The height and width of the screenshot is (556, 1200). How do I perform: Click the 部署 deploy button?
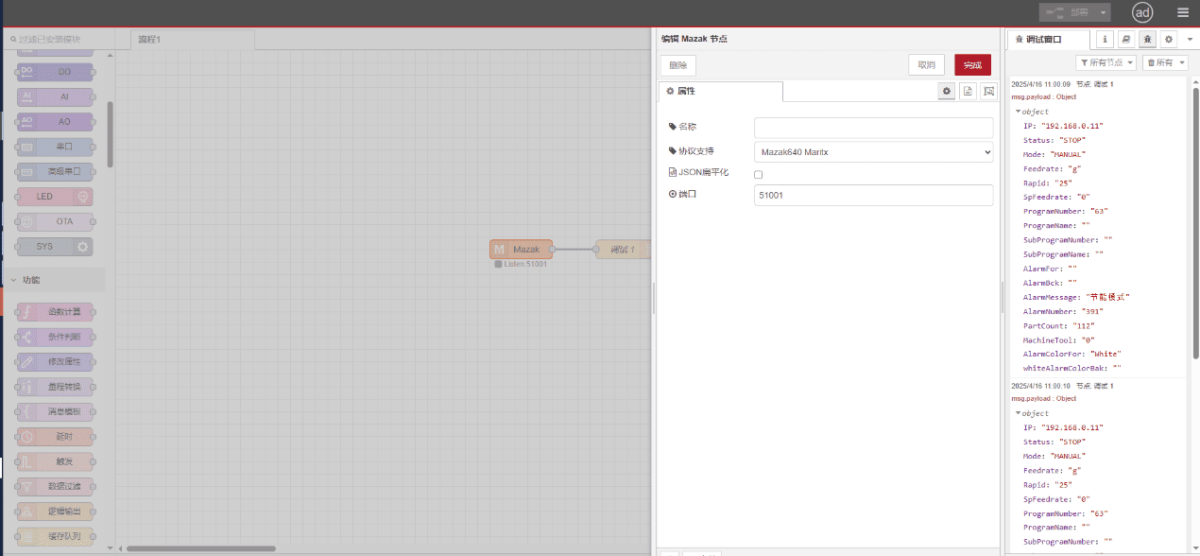pyautogui.click(x=1067, y=12)
